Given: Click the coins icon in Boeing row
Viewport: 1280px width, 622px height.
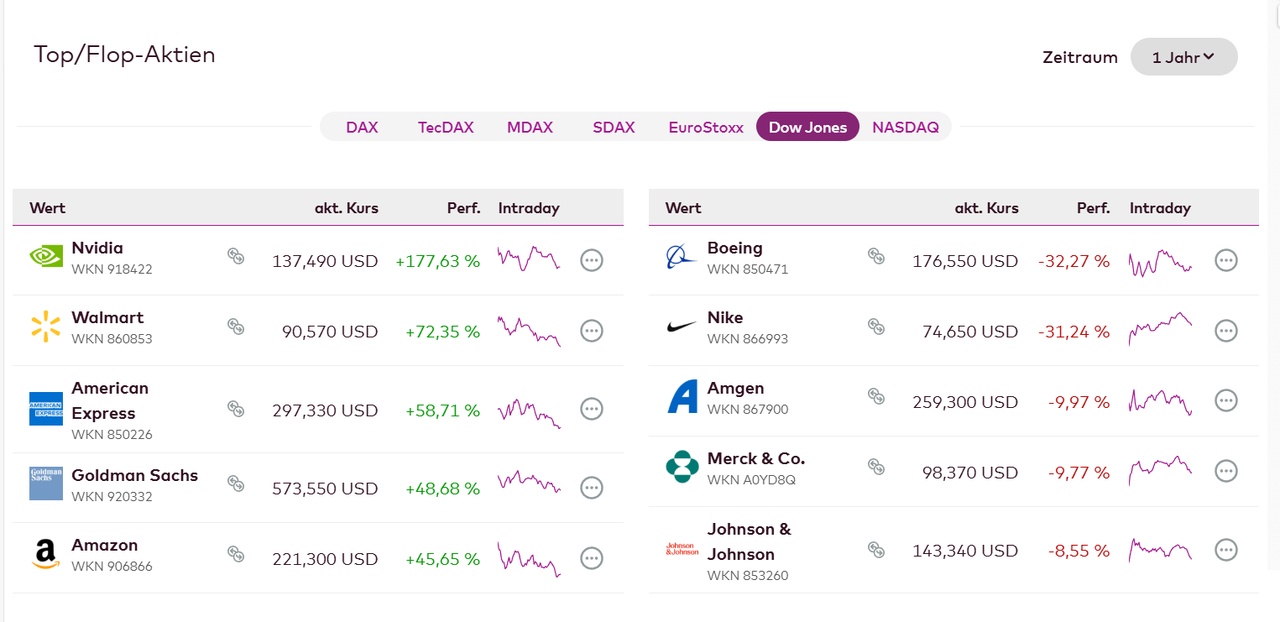Looking at the screenshot, I should [876, 257].
